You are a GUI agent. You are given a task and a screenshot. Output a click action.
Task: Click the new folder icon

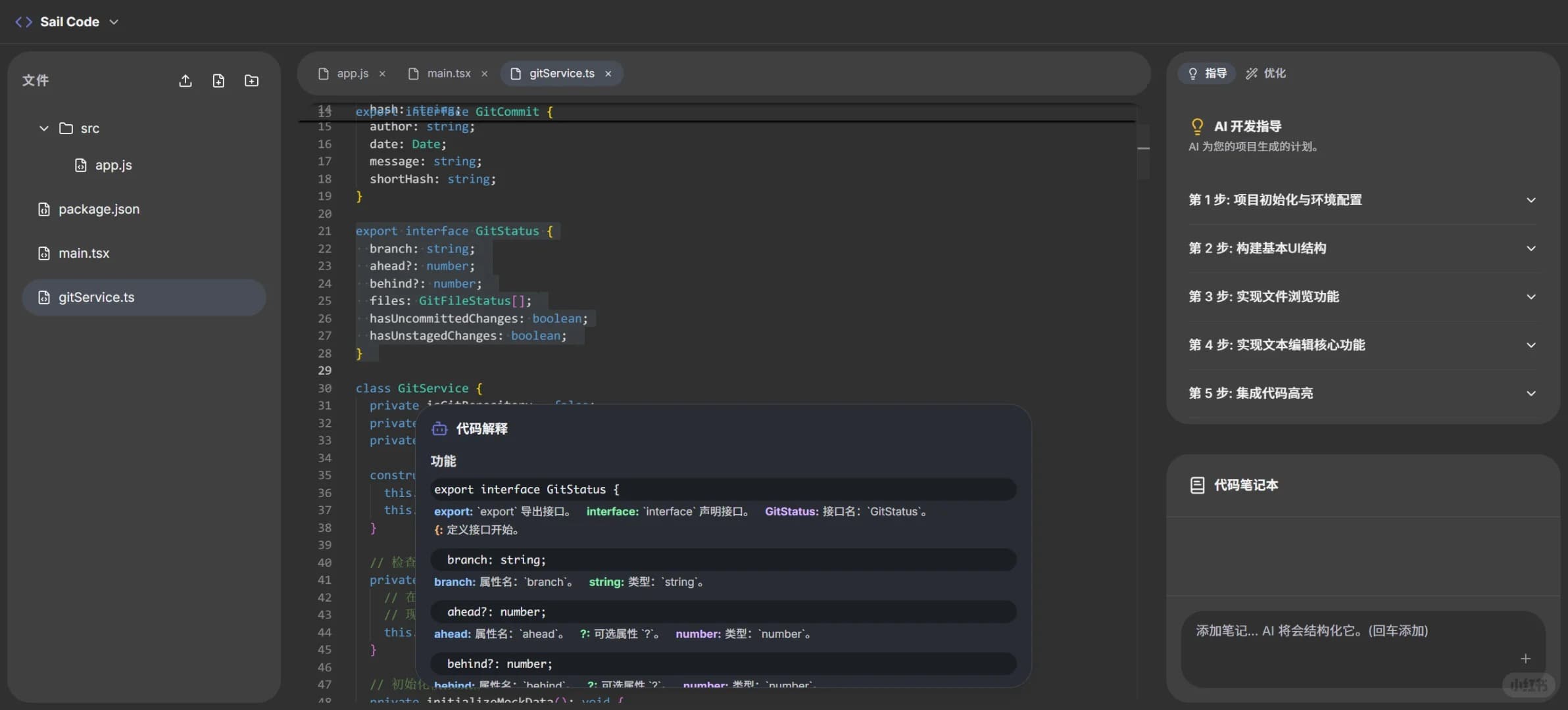click(x=251, y=81)
